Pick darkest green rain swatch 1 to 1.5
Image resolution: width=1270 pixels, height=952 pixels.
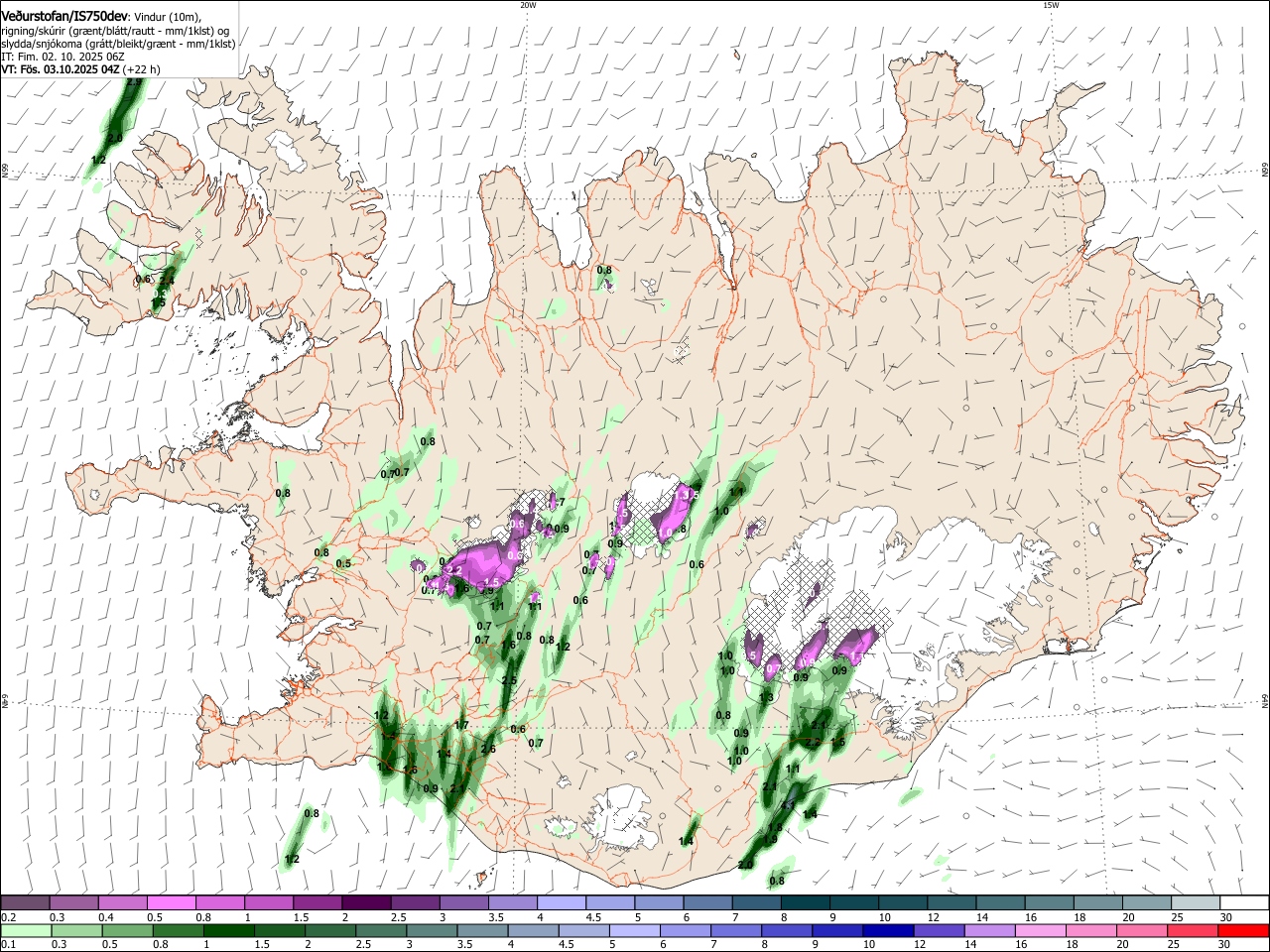pos(228,931)
